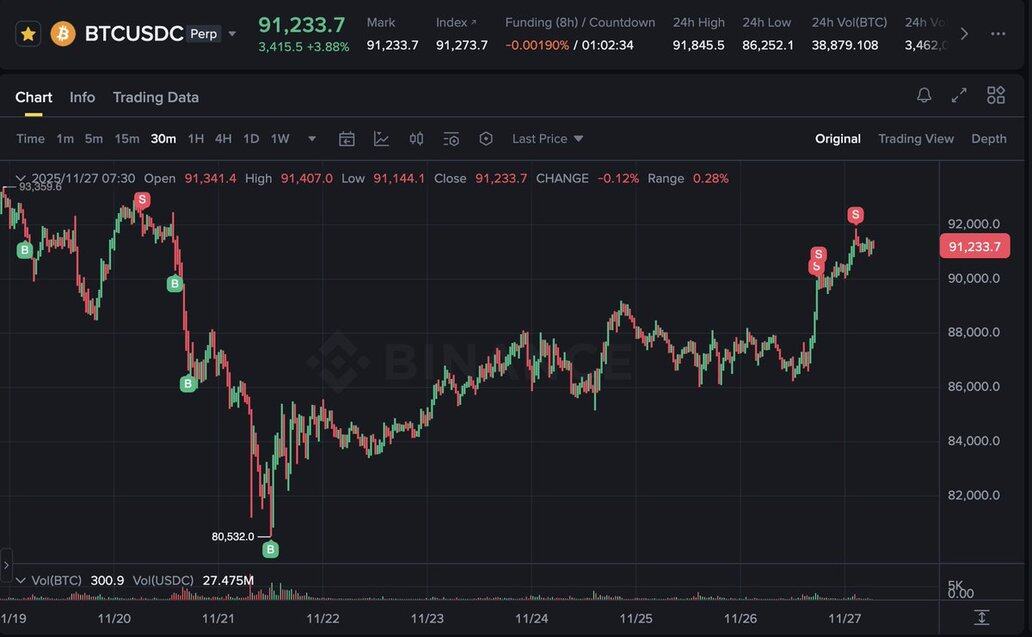Switch chart to Trading View mode

[x=915, y=139]
